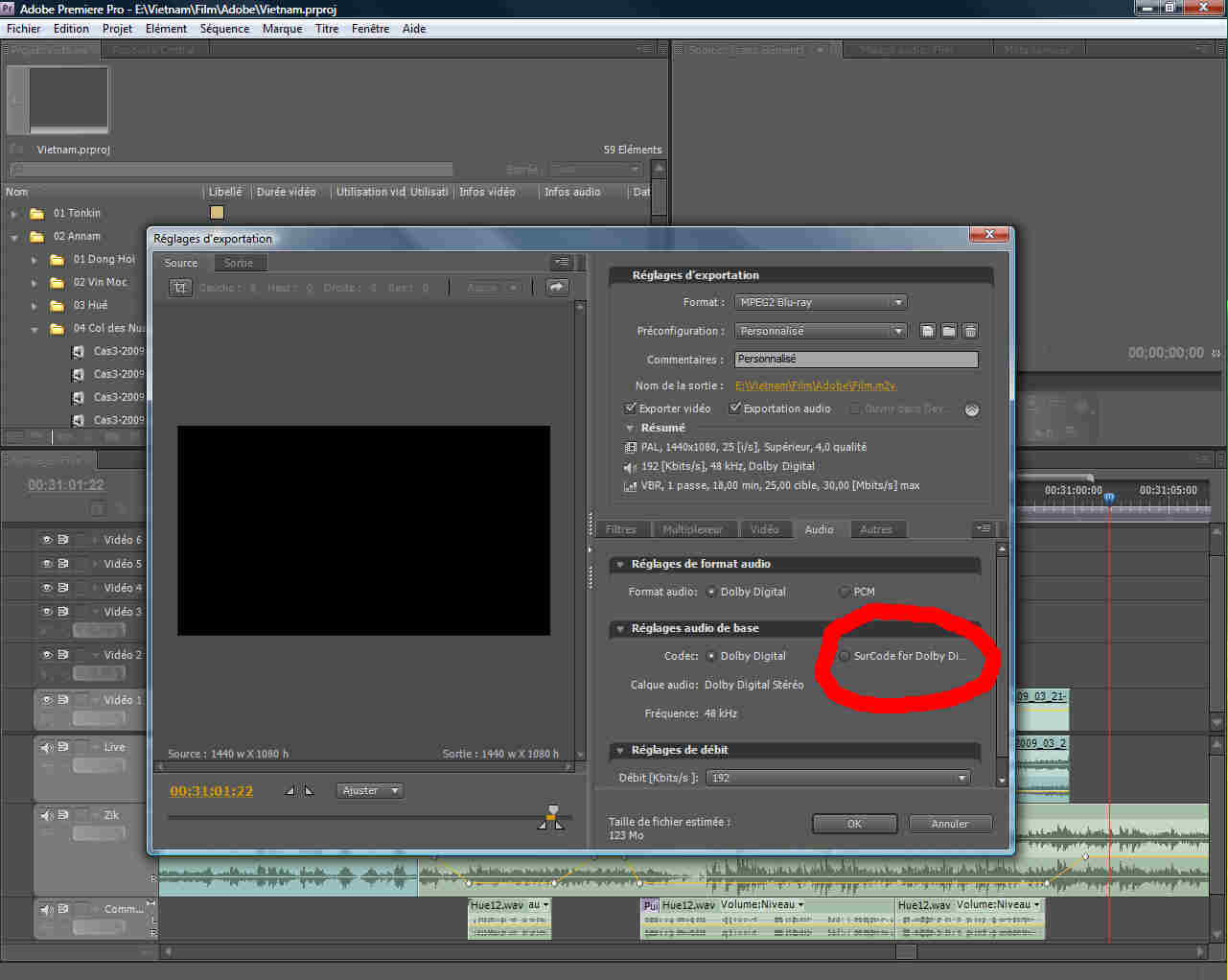Switch to the Autres tab
The width and height of the screenshot is (1228, 980).
click(x=876, y=529)
